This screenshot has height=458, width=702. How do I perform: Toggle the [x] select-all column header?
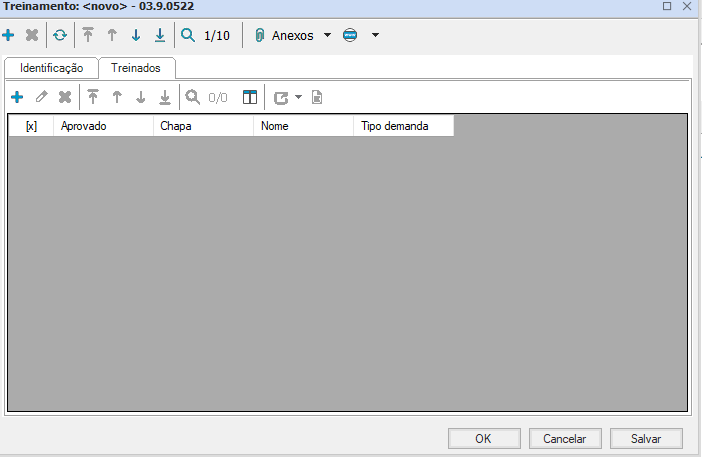tap(31, 126)
